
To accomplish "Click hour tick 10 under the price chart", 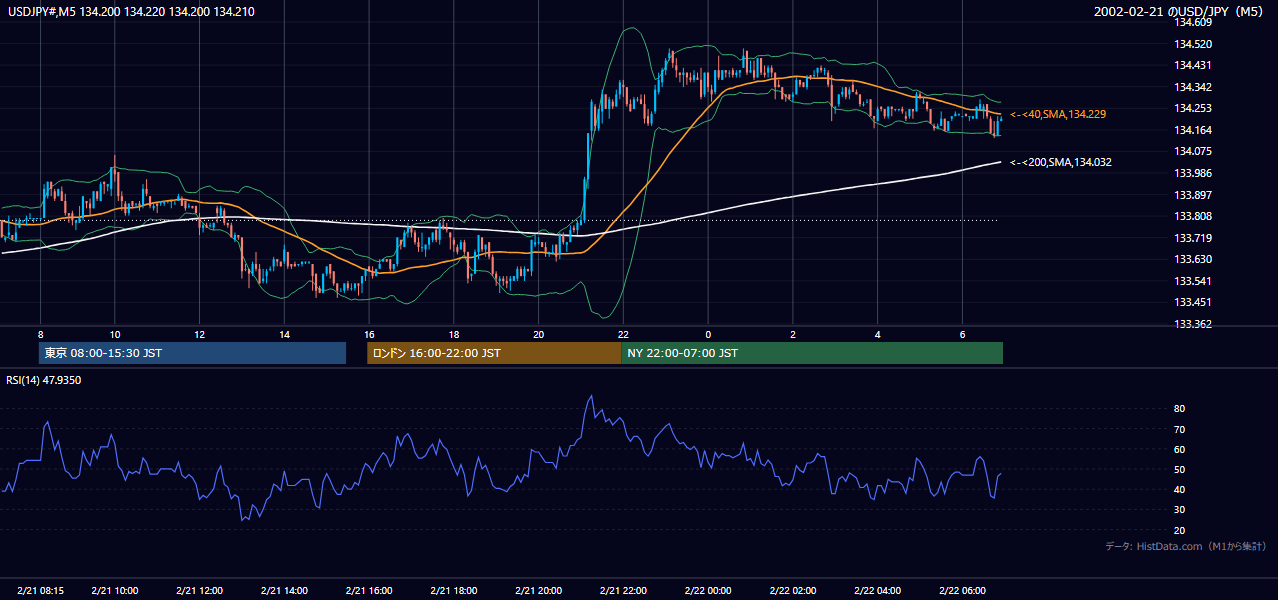I will (114, 334).
